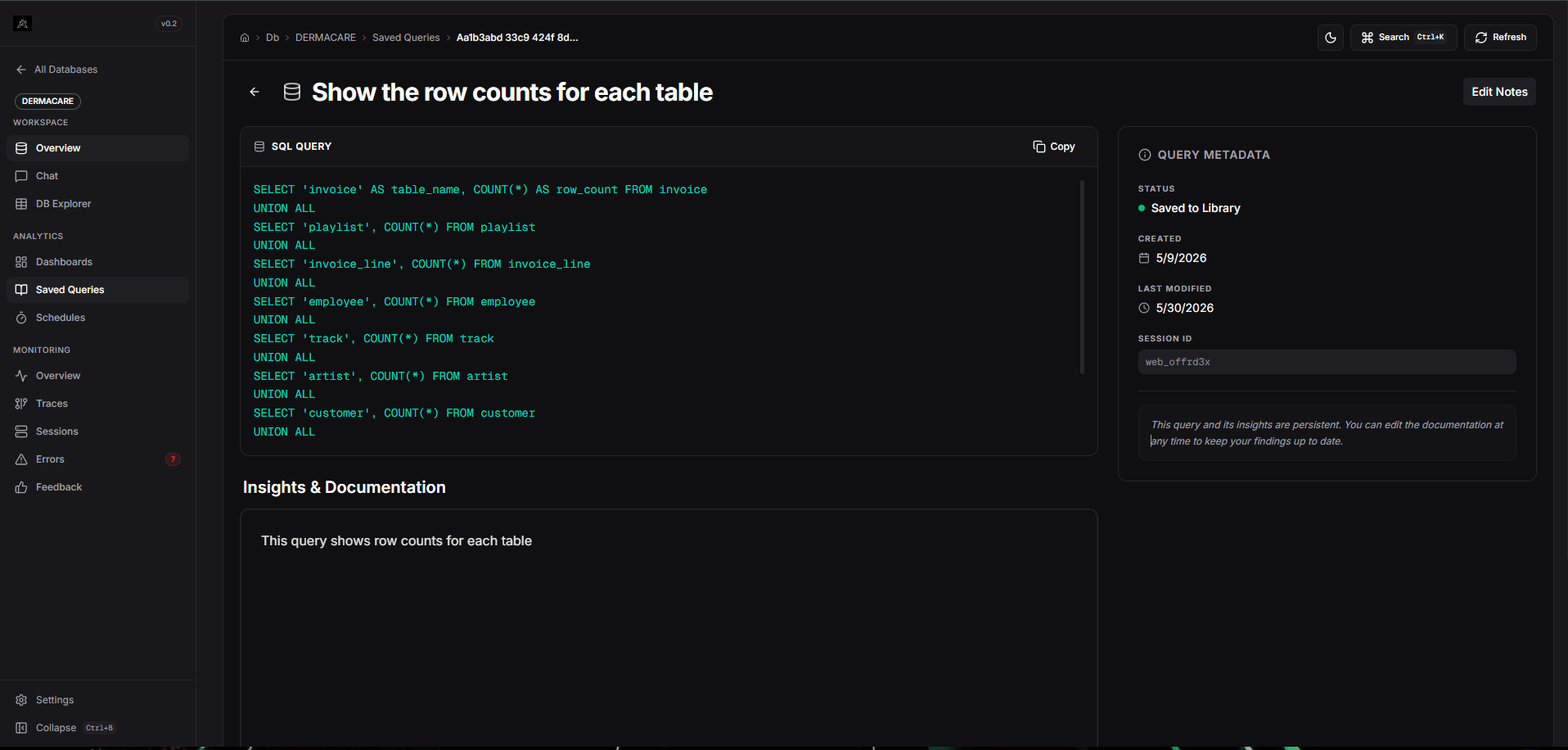
Task: Open monitoring Overview page
Action: [x=97, y=376]
